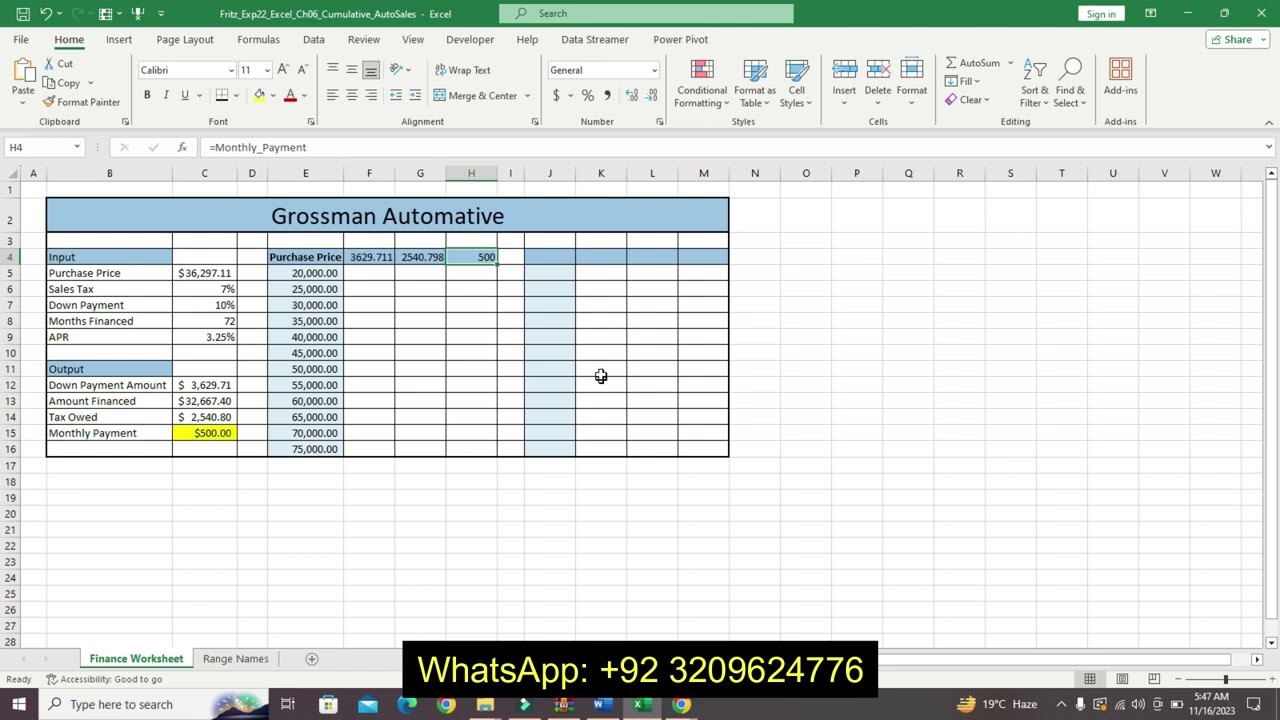Click Increase Indent icon

[x=414, y=95]
